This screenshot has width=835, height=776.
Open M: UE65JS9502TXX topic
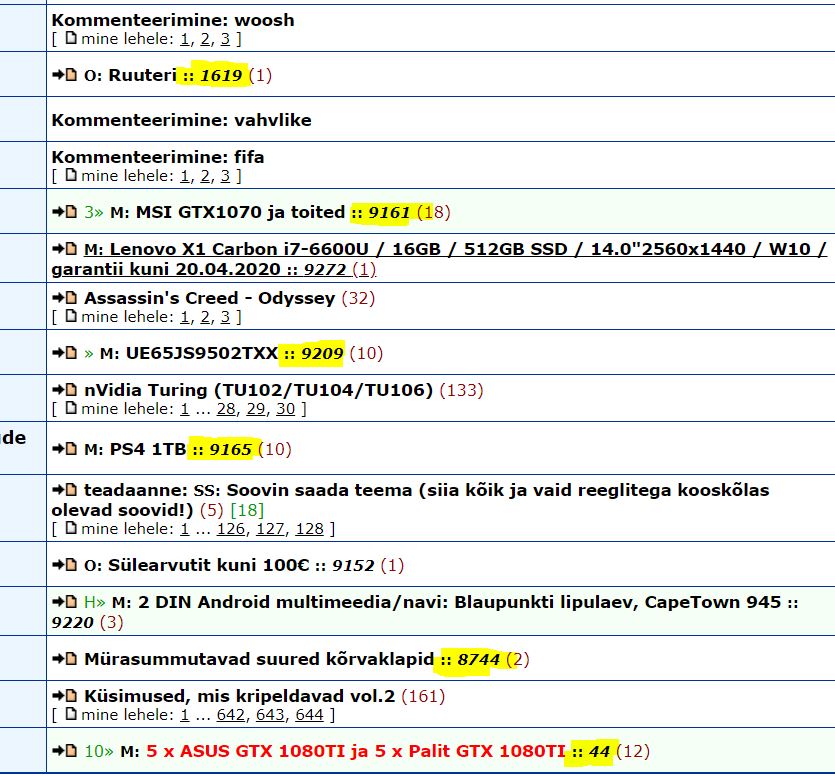222,353
